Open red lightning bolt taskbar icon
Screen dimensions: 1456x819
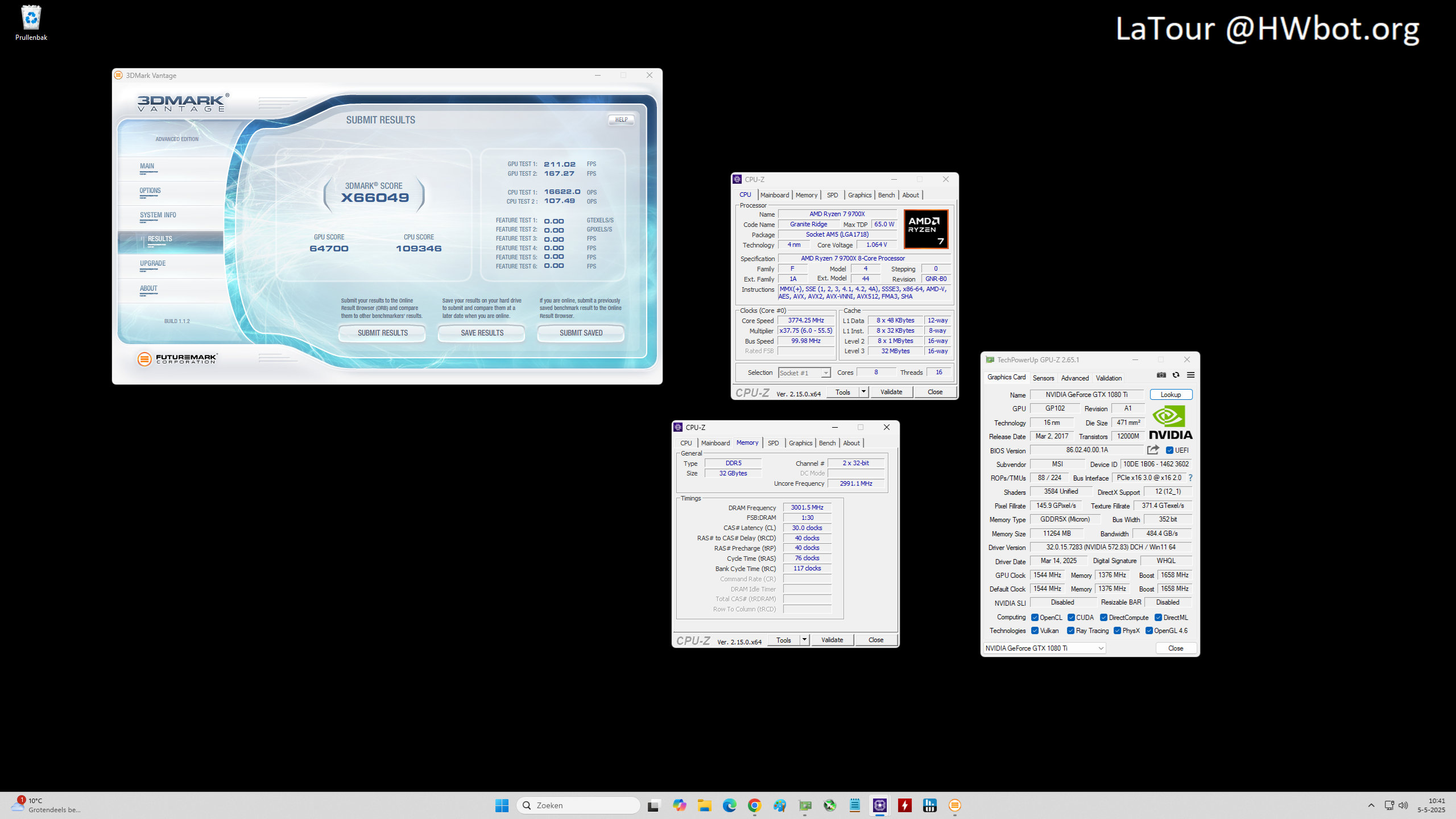click(x=905, y=805)
